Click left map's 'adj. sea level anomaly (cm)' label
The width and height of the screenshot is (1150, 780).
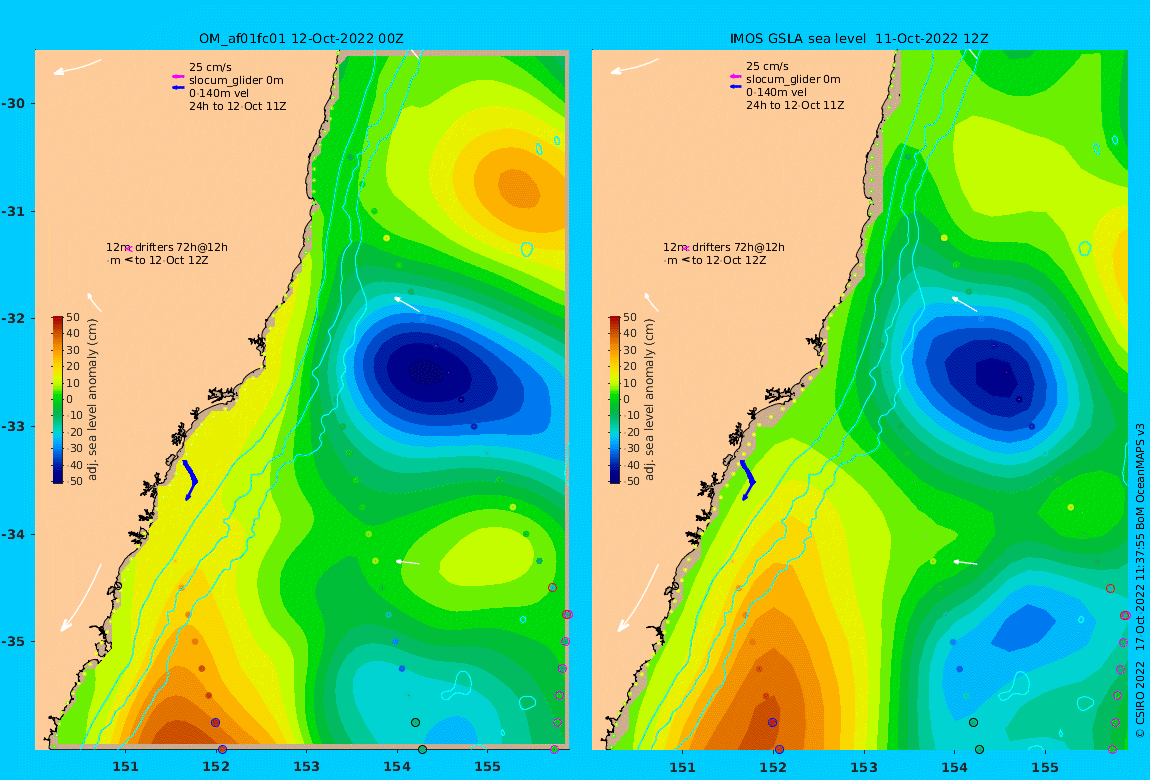point(92,400)
